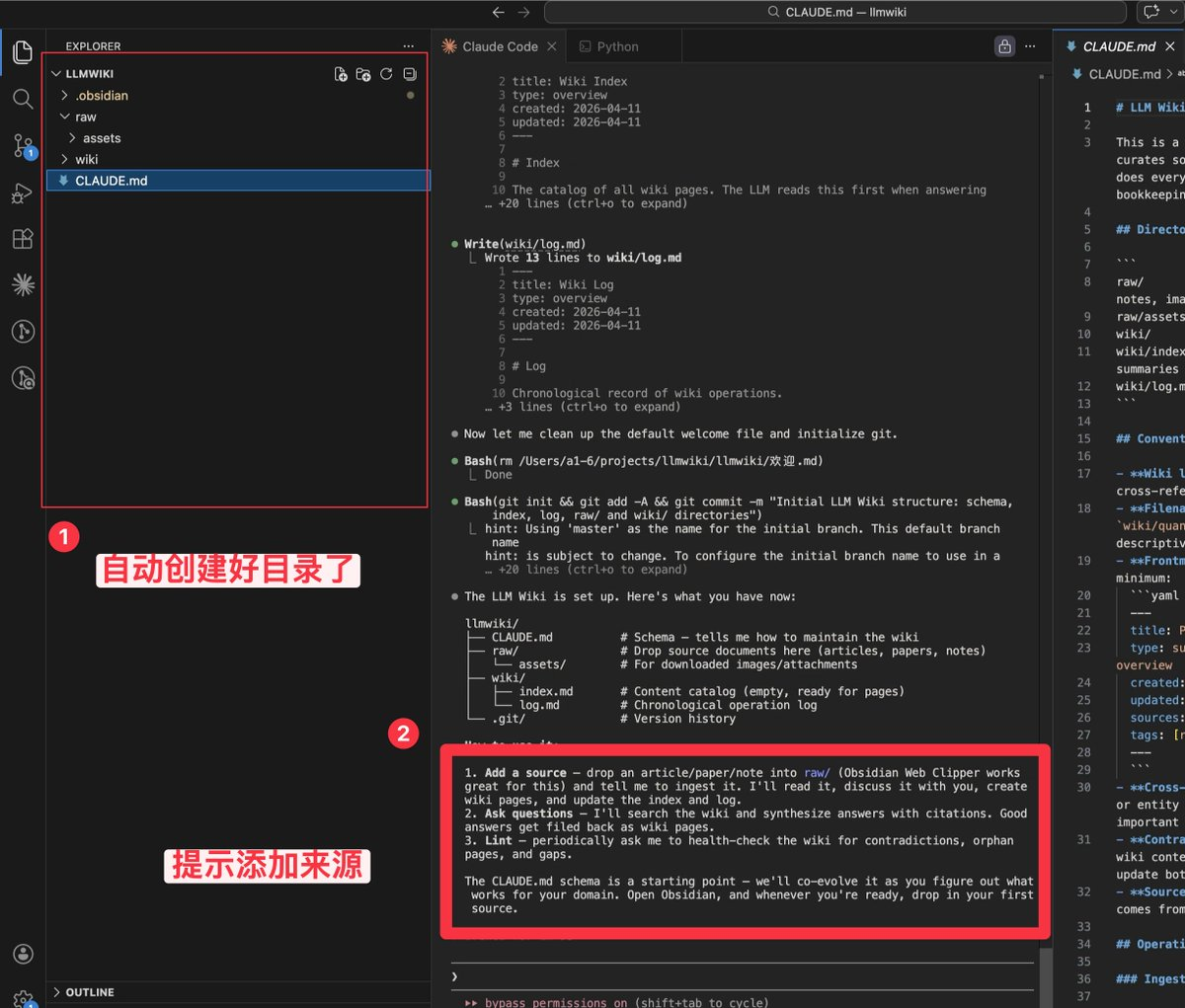Open the Accounts menu icon
Viewport: 1185px width, 1008px height.
click(x=23, y=954)
